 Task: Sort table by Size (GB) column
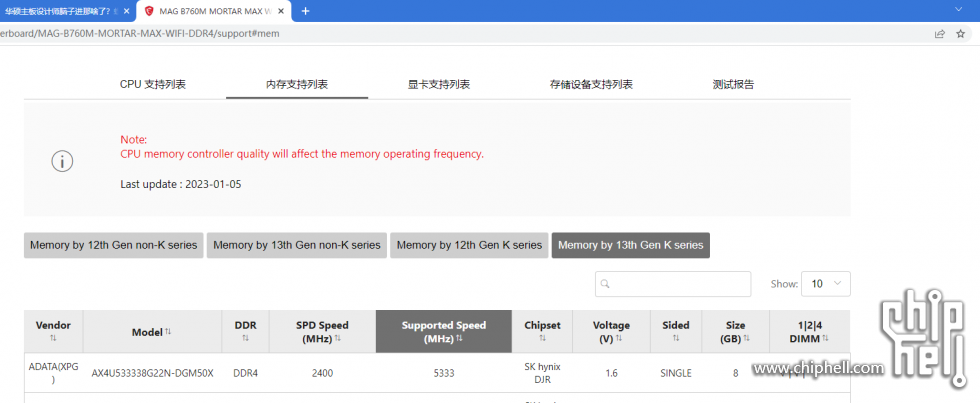point(735,331)
